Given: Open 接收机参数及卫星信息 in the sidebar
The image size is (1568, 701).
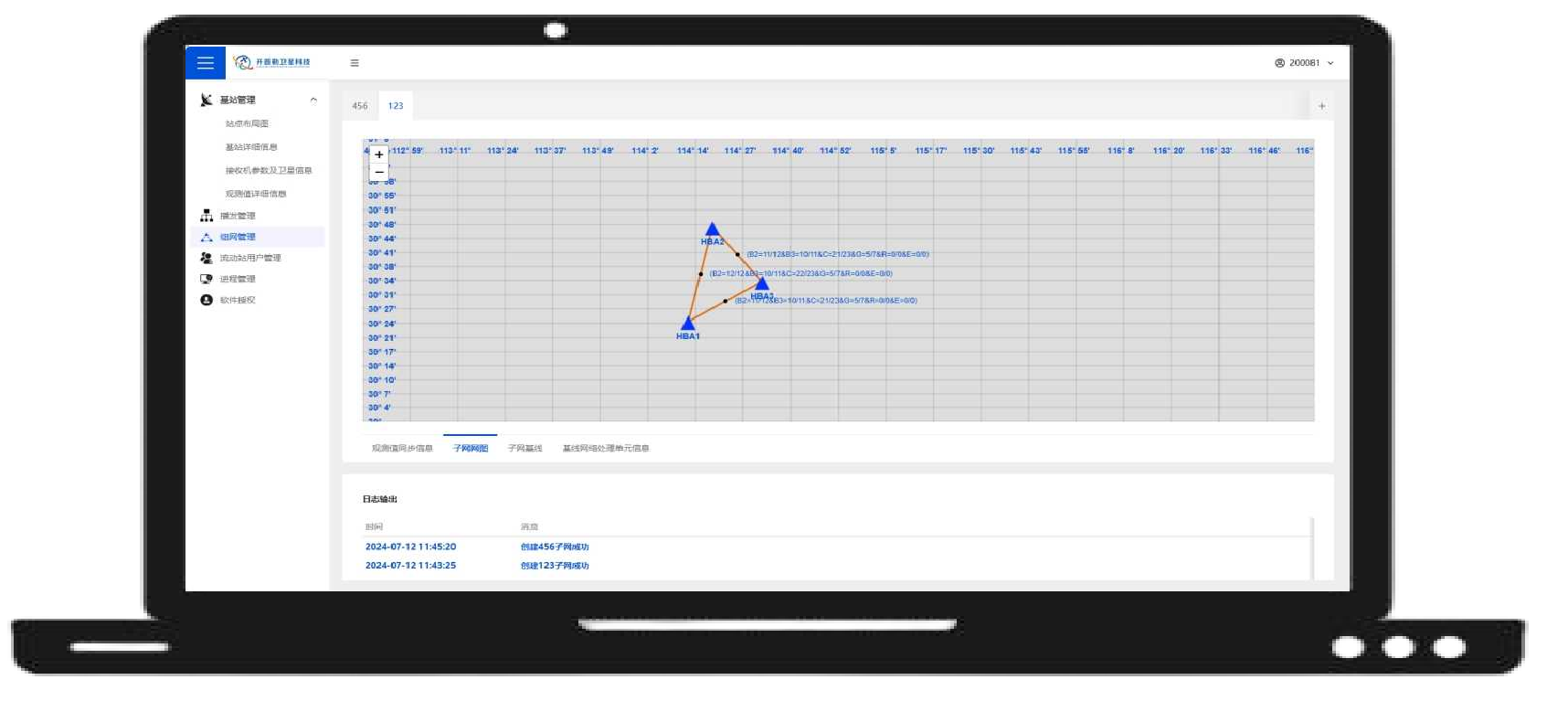Looking at the screenshot, I should pyautogui.click(x=269, y=170).
